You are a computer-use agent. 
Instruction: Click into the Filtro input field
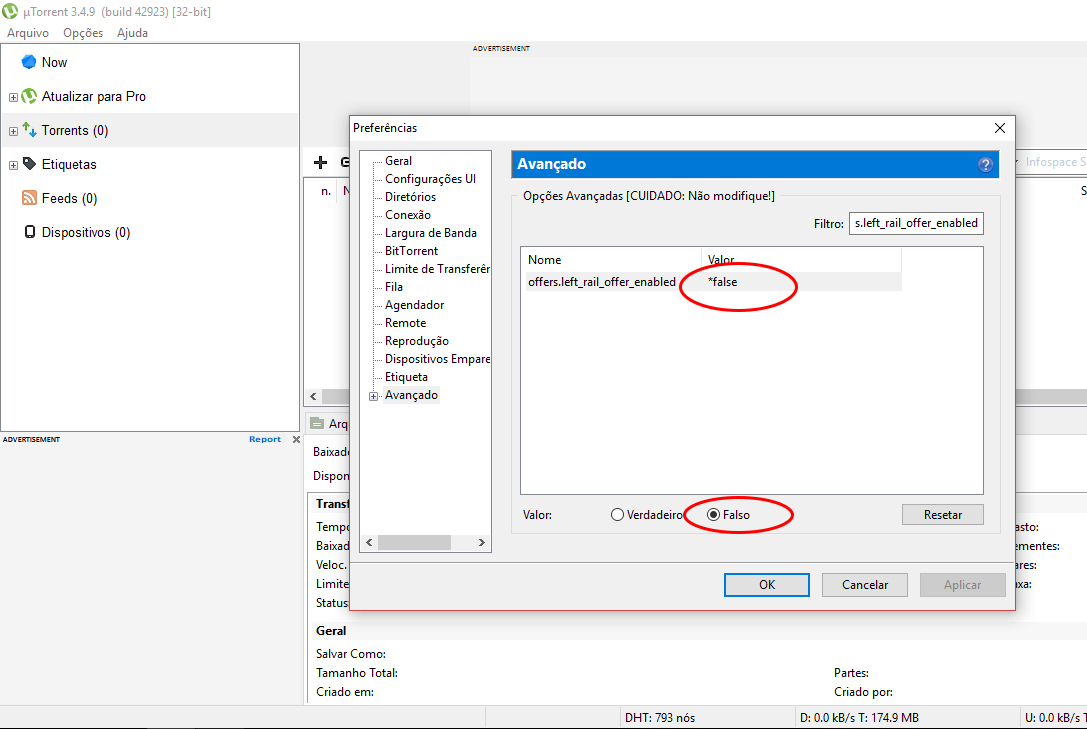click(916, 223)
